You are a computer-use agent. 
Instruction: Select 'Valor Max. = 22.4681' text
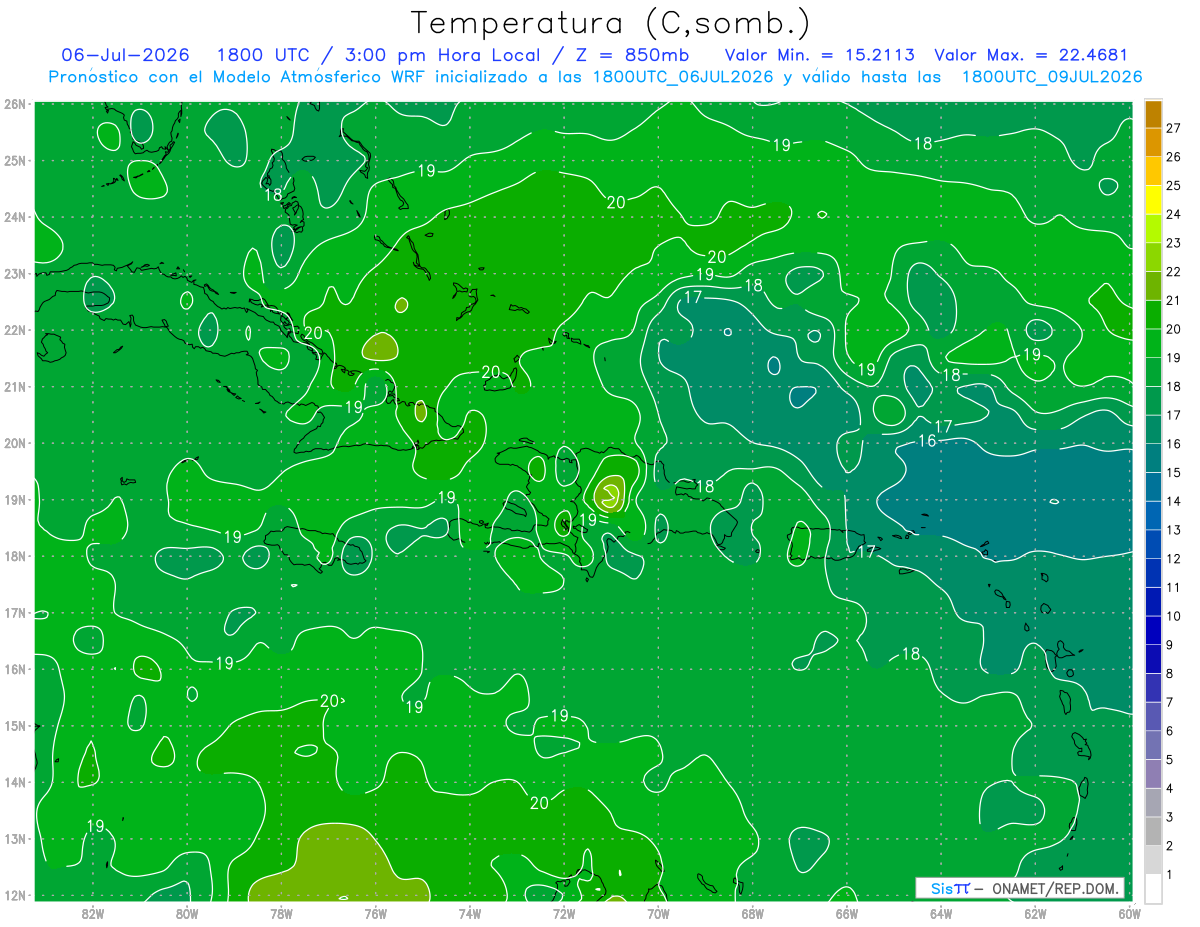click(1031, 55)
